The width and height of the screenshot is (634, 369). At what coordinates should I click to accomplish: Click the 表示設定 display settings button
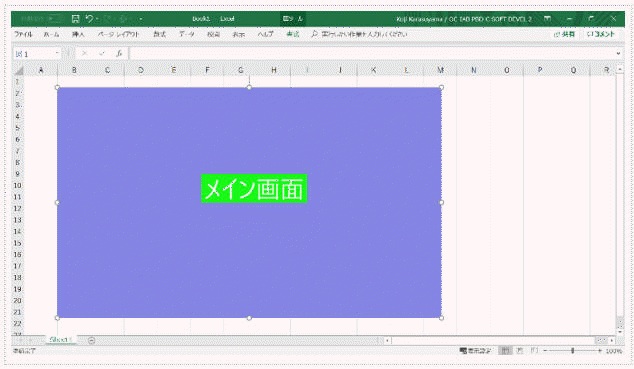476,350
